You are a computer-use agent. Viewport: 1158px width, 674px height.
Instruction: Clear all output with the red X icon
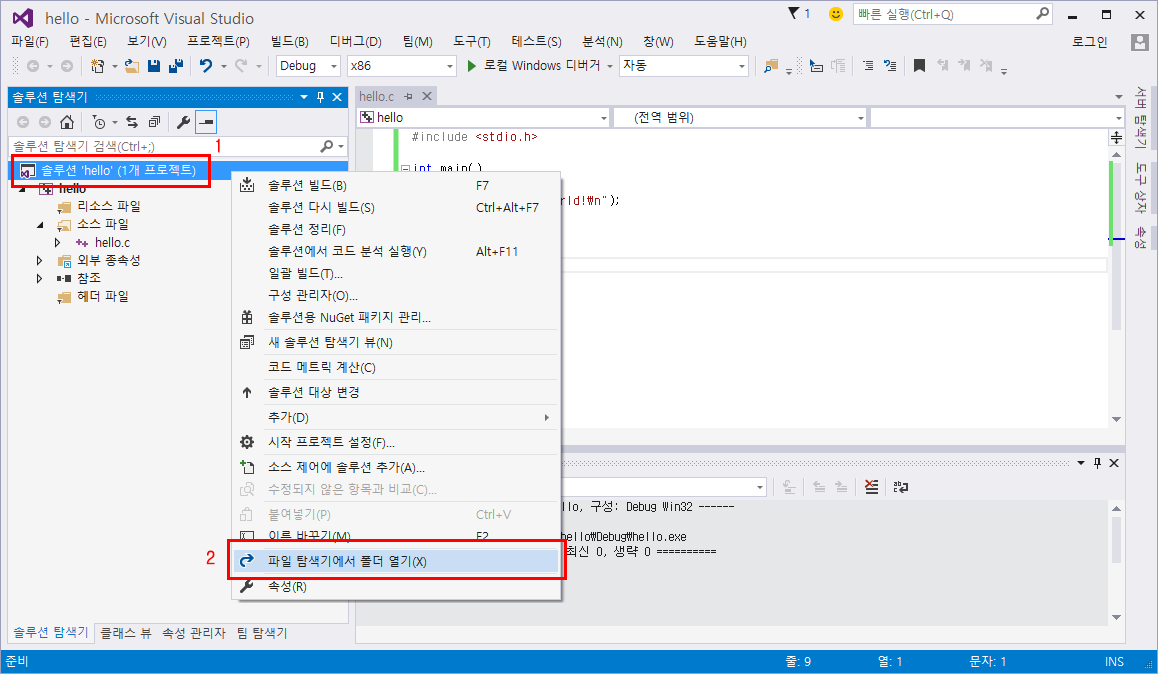pyautogui.click(x=871, y=486)
